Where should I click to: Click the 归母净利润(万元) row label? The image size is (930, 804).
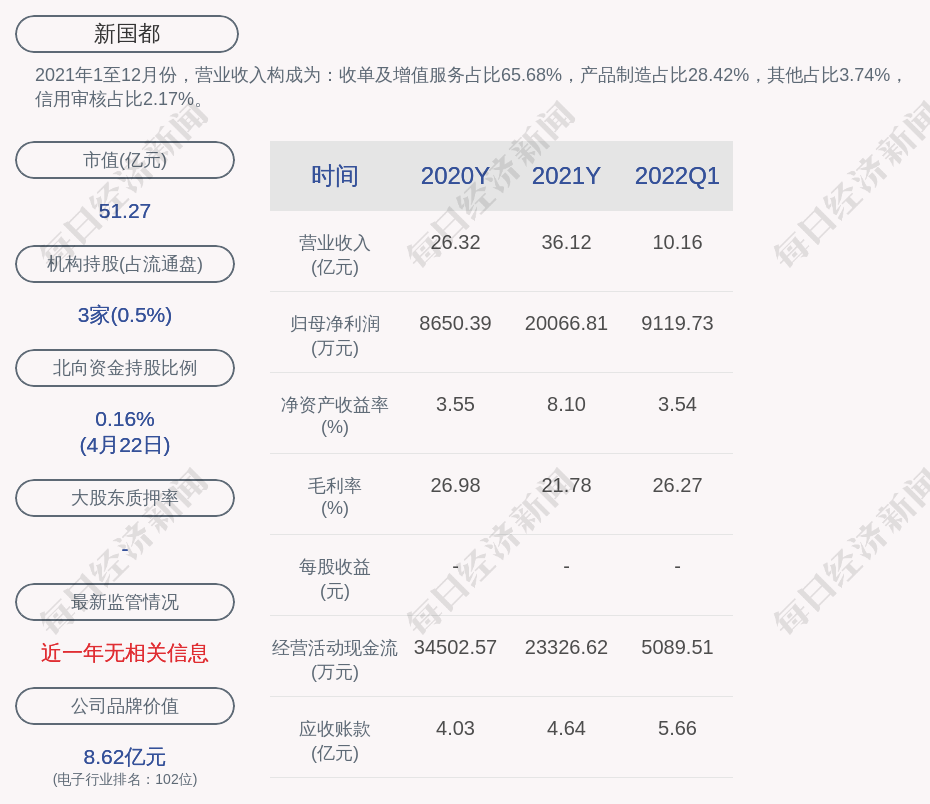[335, 336]
